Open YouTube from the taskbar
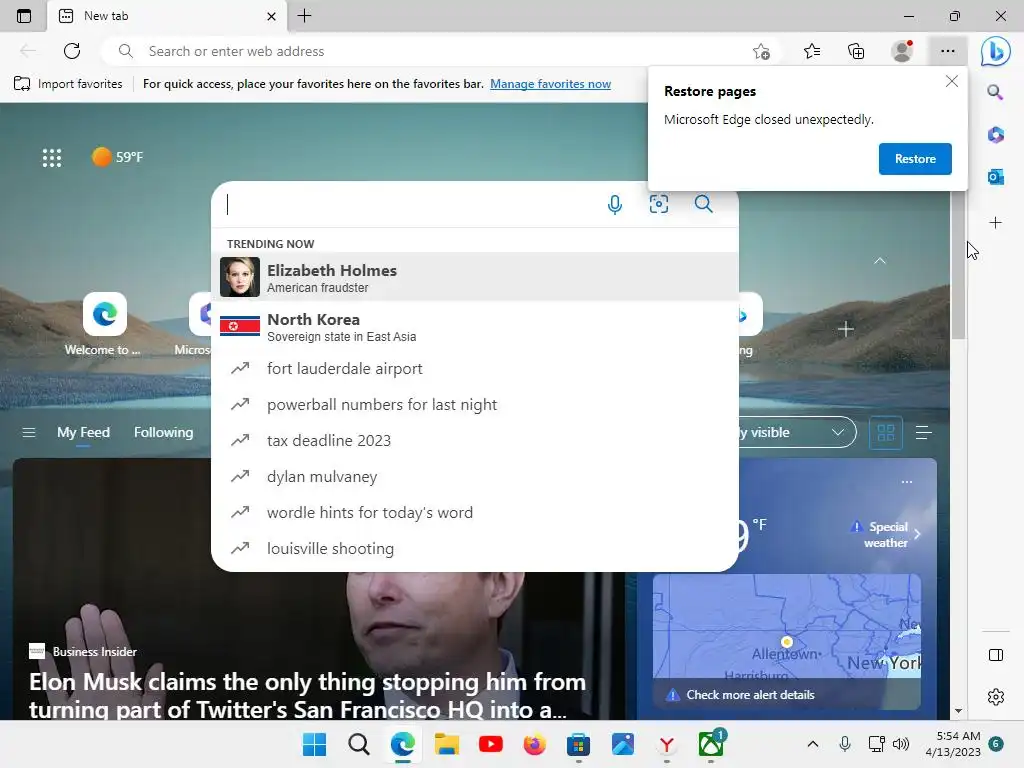The image size is (1024, 768). [490, 744]
